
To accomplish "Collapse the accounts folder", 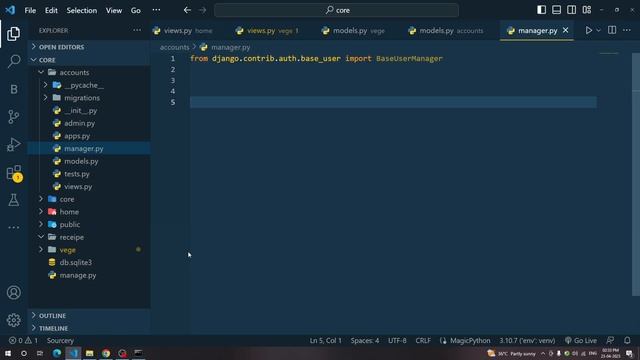I will tap(89, 72).
